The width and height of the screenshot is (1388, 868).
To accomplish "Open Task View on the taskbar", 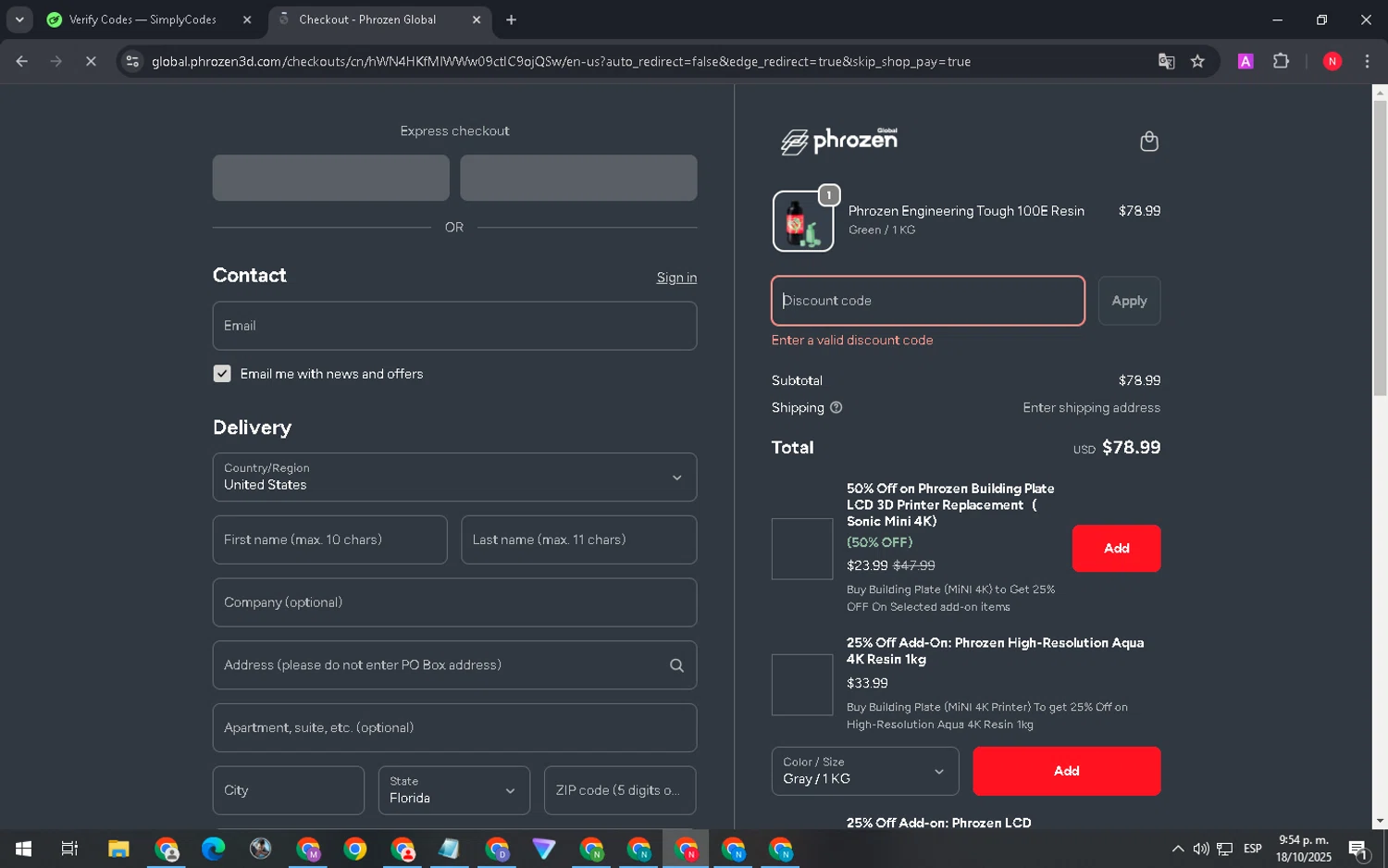I will click(x=69, y=849).
